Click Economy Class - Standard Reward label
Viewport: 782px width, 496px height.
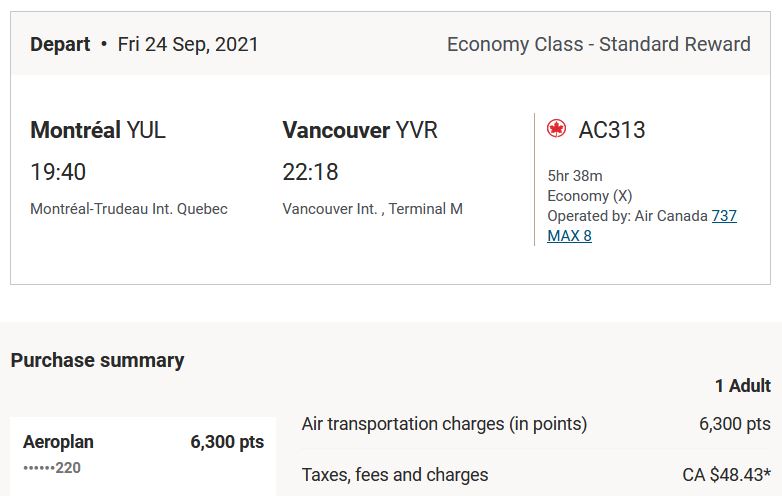[x=598, y=44]
